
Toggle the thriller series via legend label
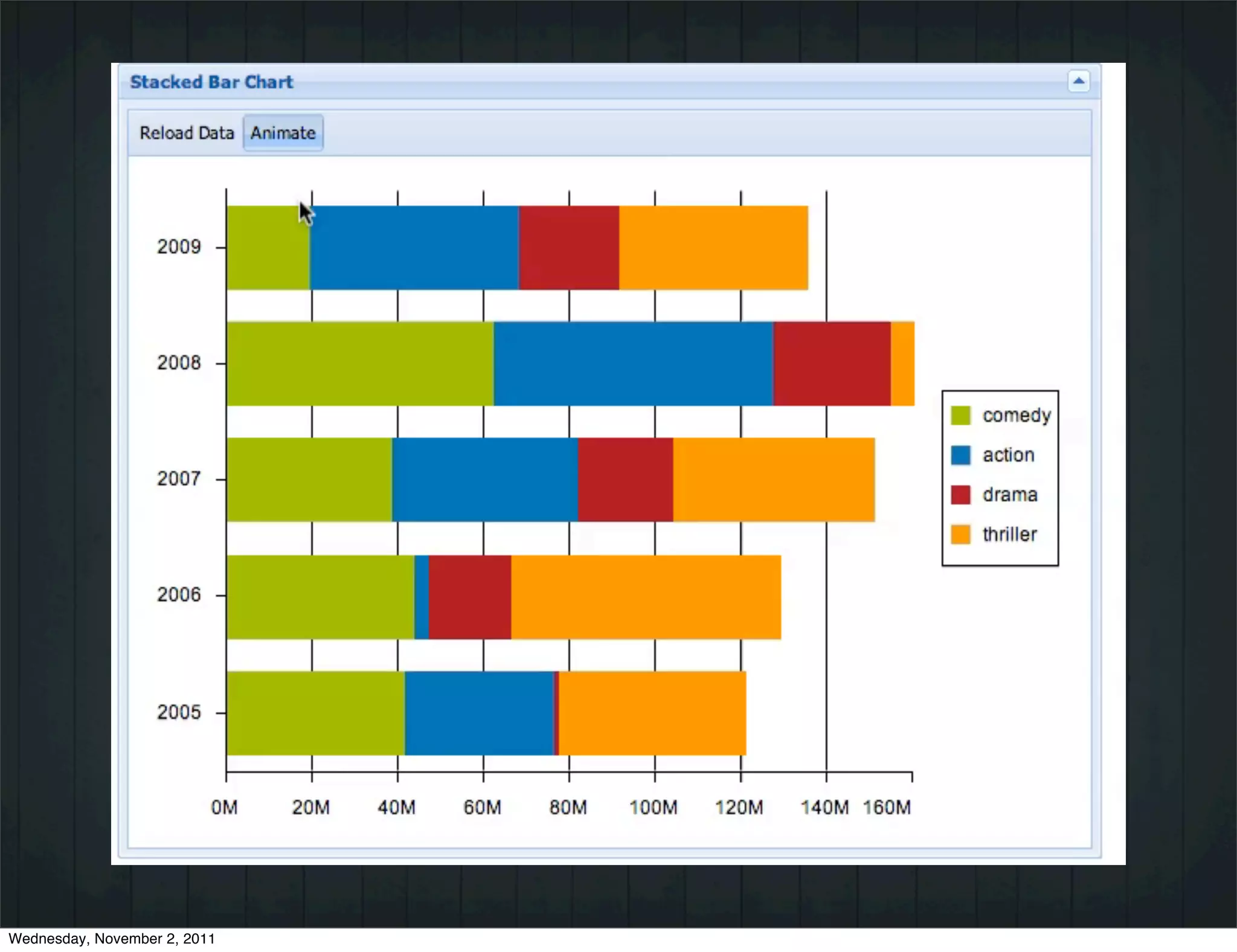click(1009, 535)
